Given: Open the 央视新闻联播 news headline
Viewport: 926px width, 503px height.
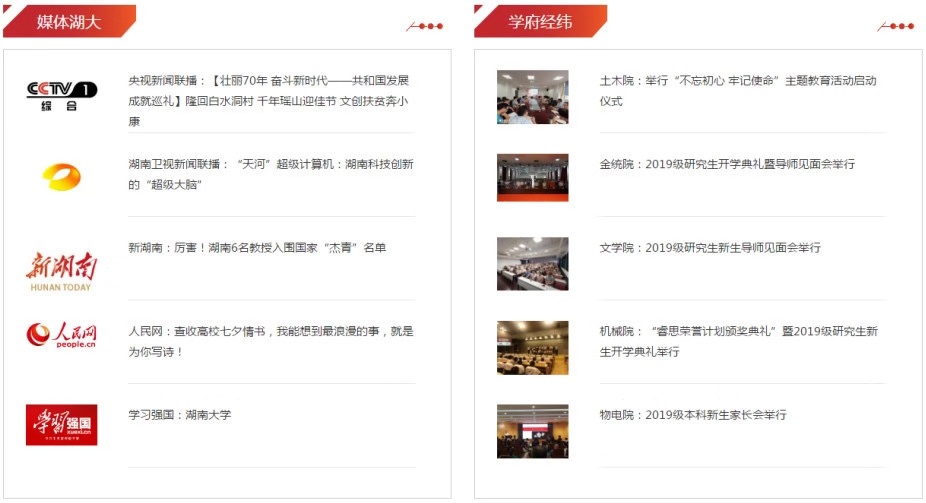Looking at the screenshot, I should [269, 100].
